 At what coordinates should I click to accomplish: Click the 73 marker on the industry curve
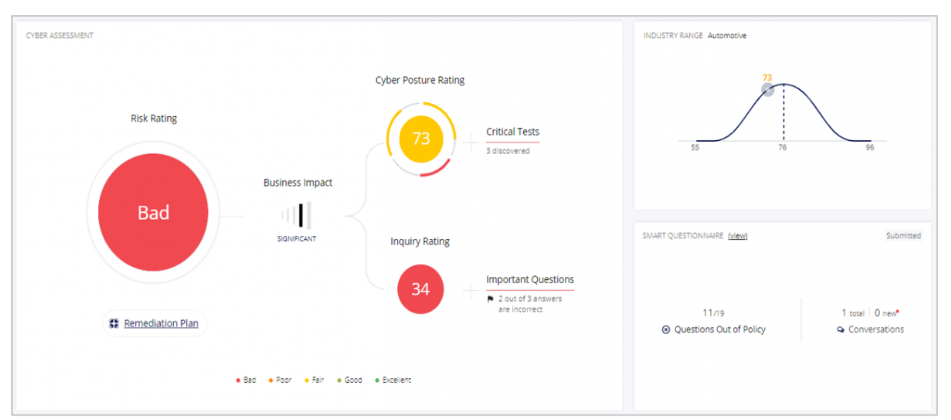tap(767, 89)
